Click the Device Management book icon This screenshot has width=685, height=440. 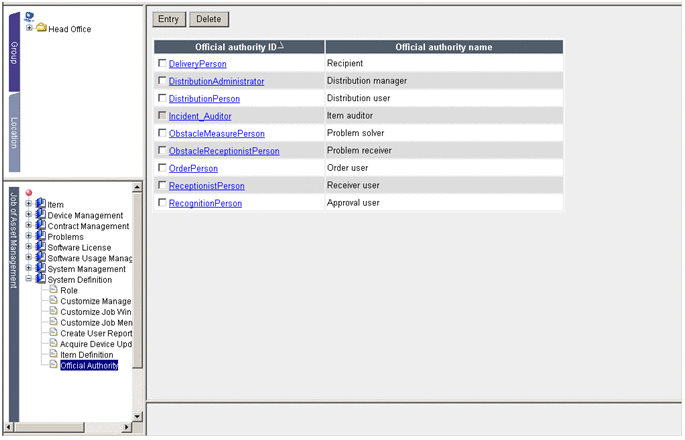(41, 215)
